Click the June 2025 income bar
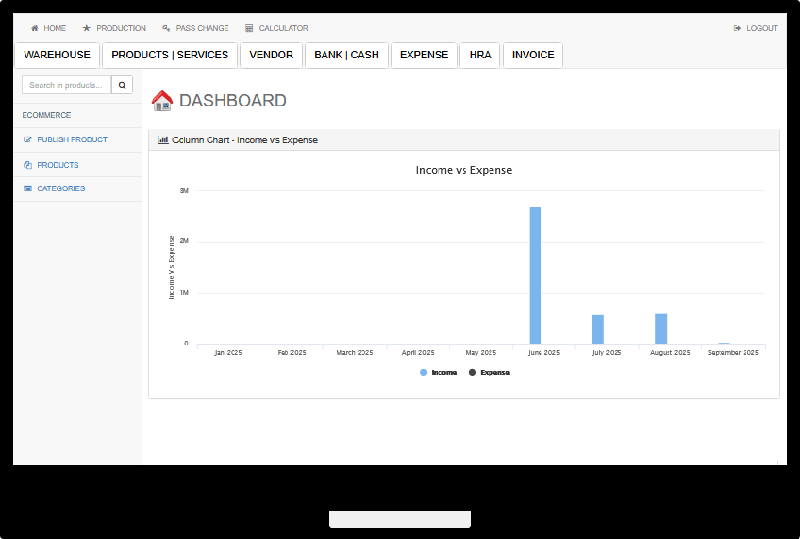 click(x=535, y=275)
